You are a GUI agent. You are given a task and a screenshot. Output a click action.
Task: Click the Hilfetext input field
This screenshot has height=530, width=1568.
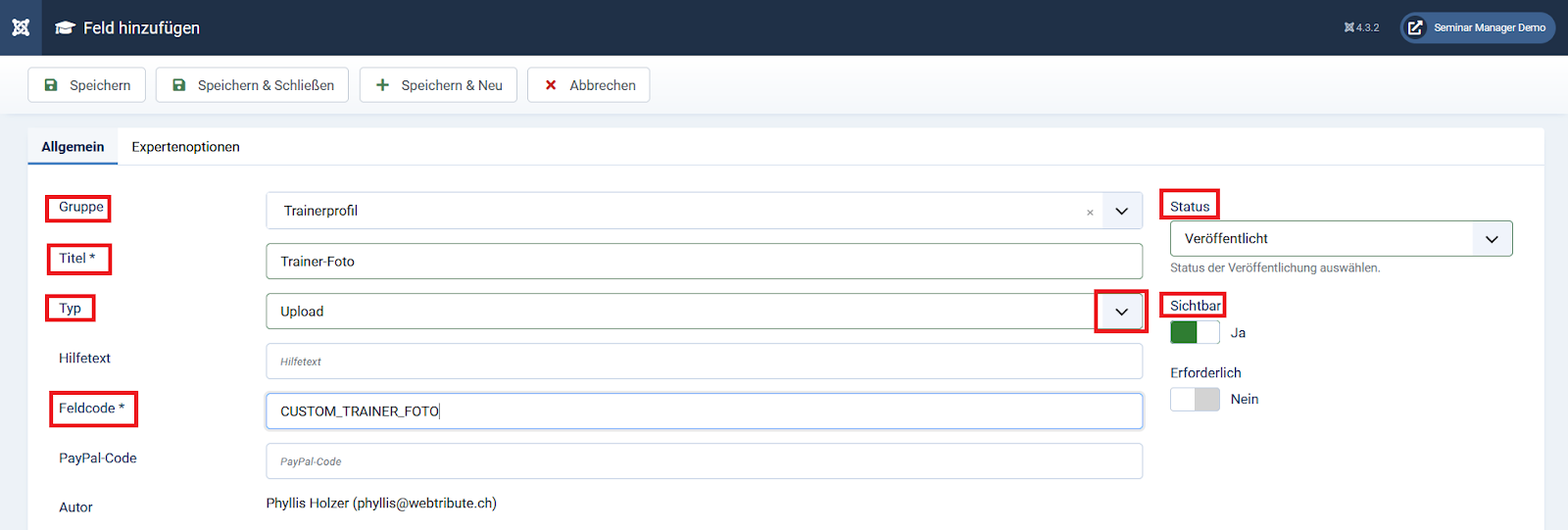point(704,361)
